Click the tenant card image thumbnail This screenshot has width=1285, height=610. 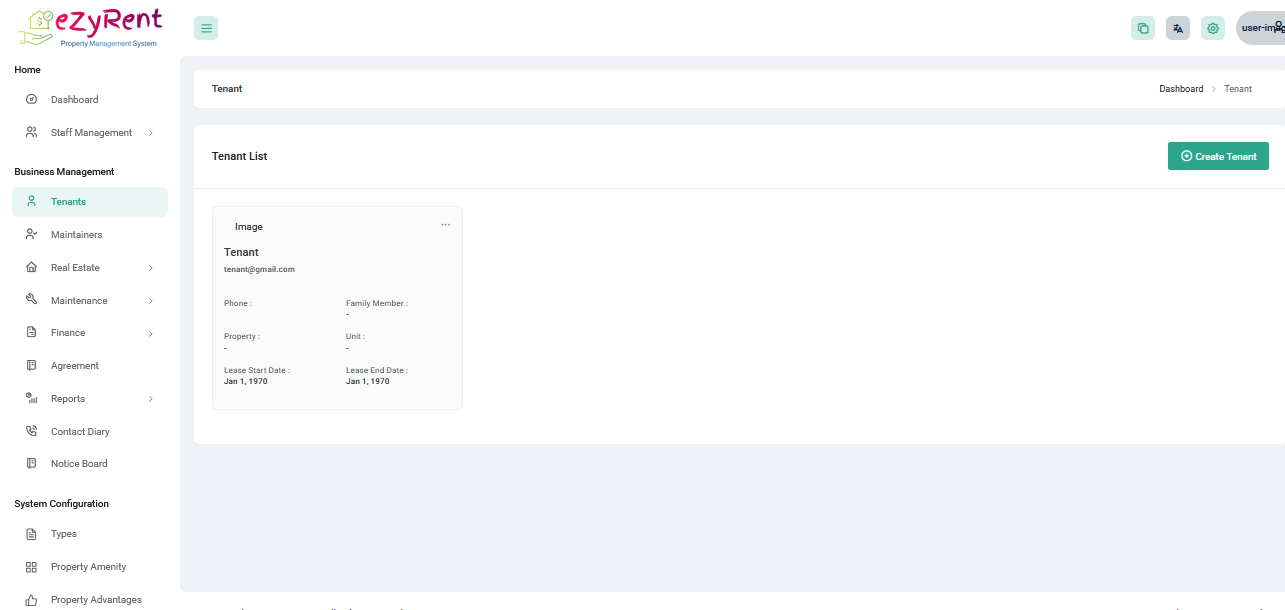(248, 227)
